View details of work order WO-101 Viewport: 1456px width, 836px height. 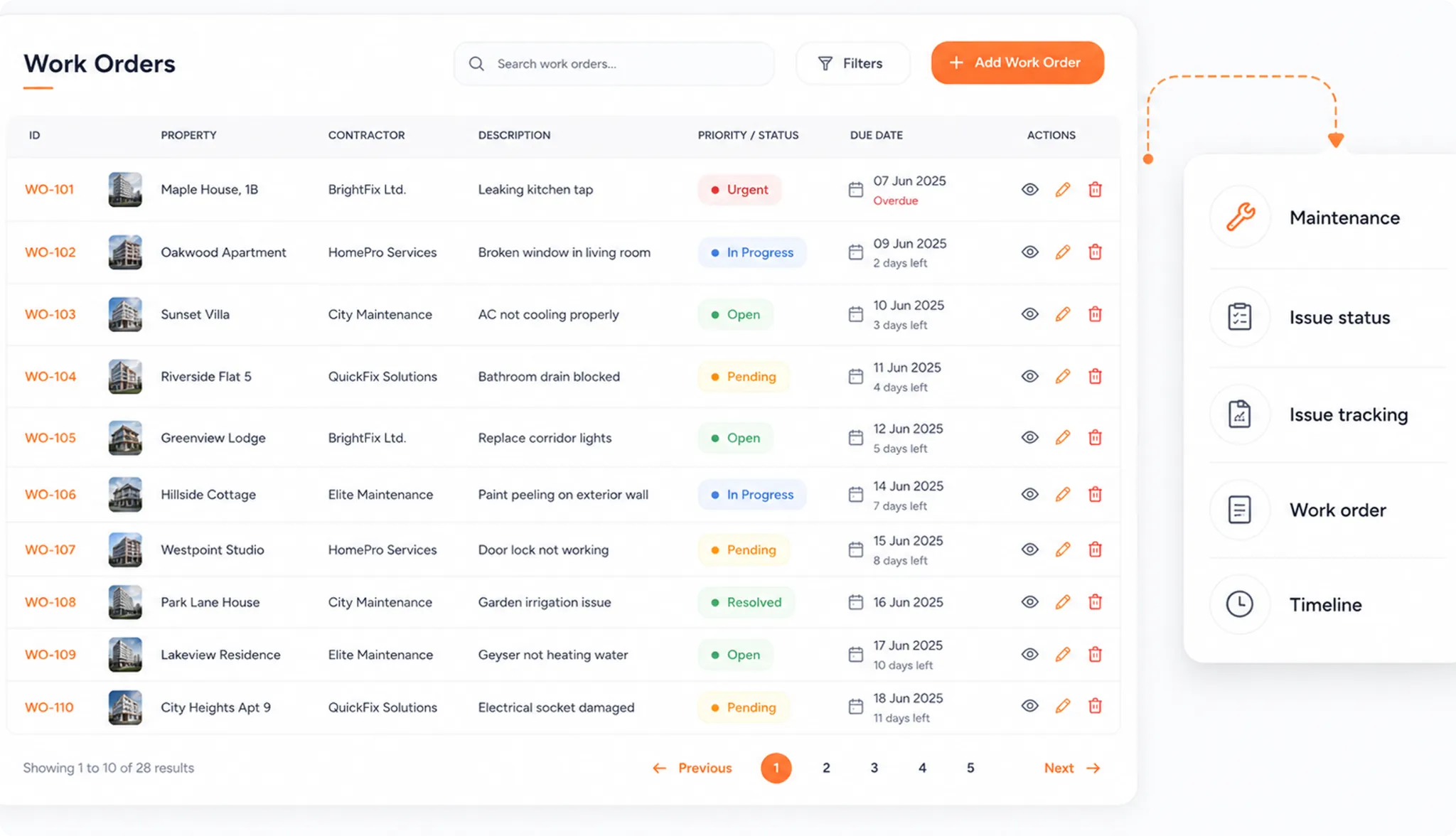(1029, 189)
